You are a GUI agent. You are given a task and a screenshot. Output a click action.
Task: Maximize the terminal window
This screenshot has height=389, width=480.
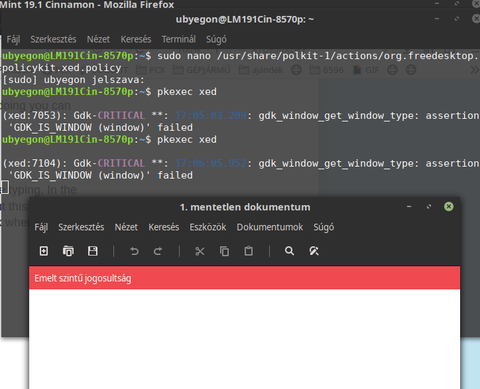(x=457, y=19)
